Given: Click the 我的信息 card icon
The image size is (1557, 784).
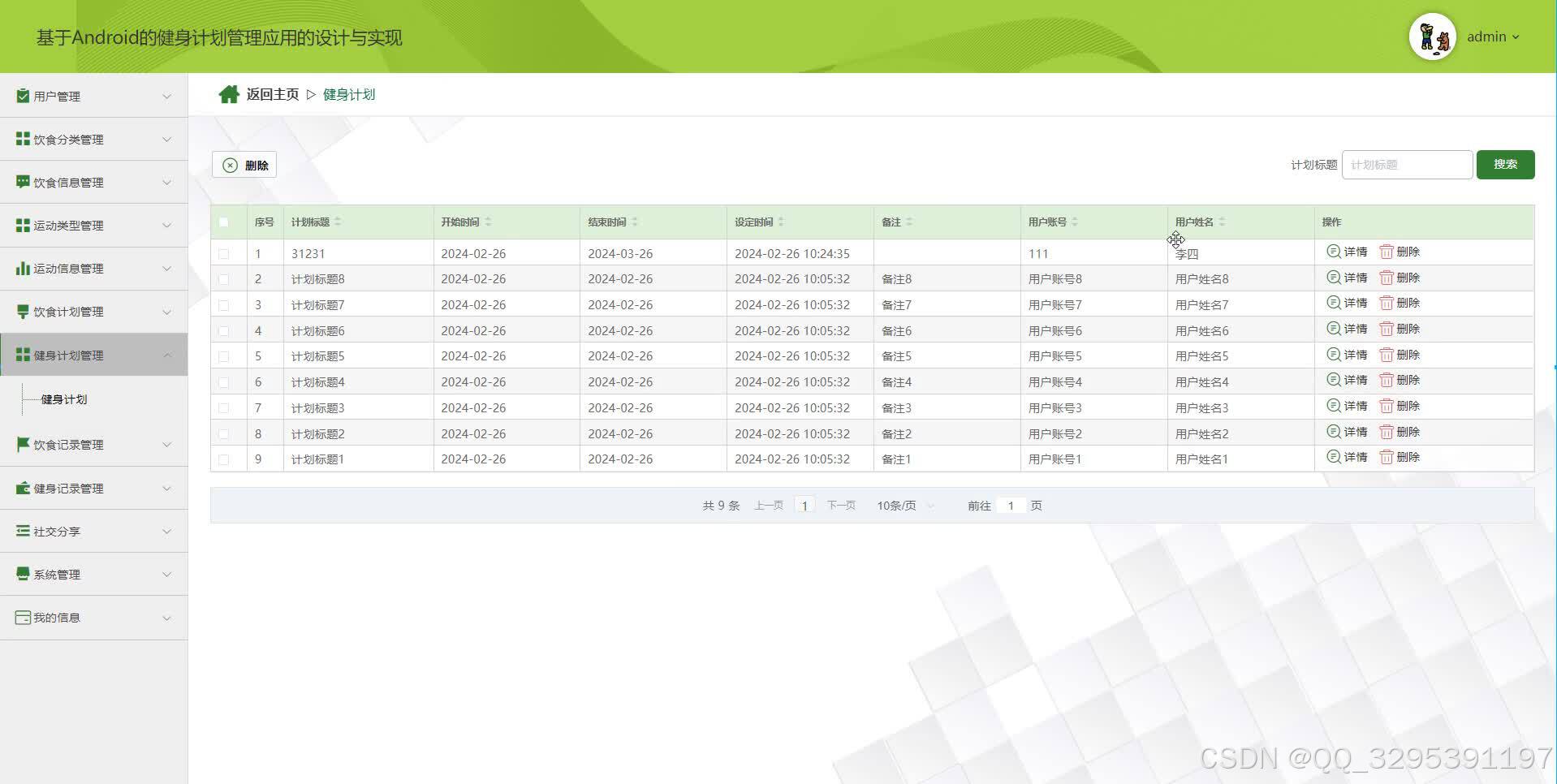Looking at the screenshot, I should tap(23, 617).
